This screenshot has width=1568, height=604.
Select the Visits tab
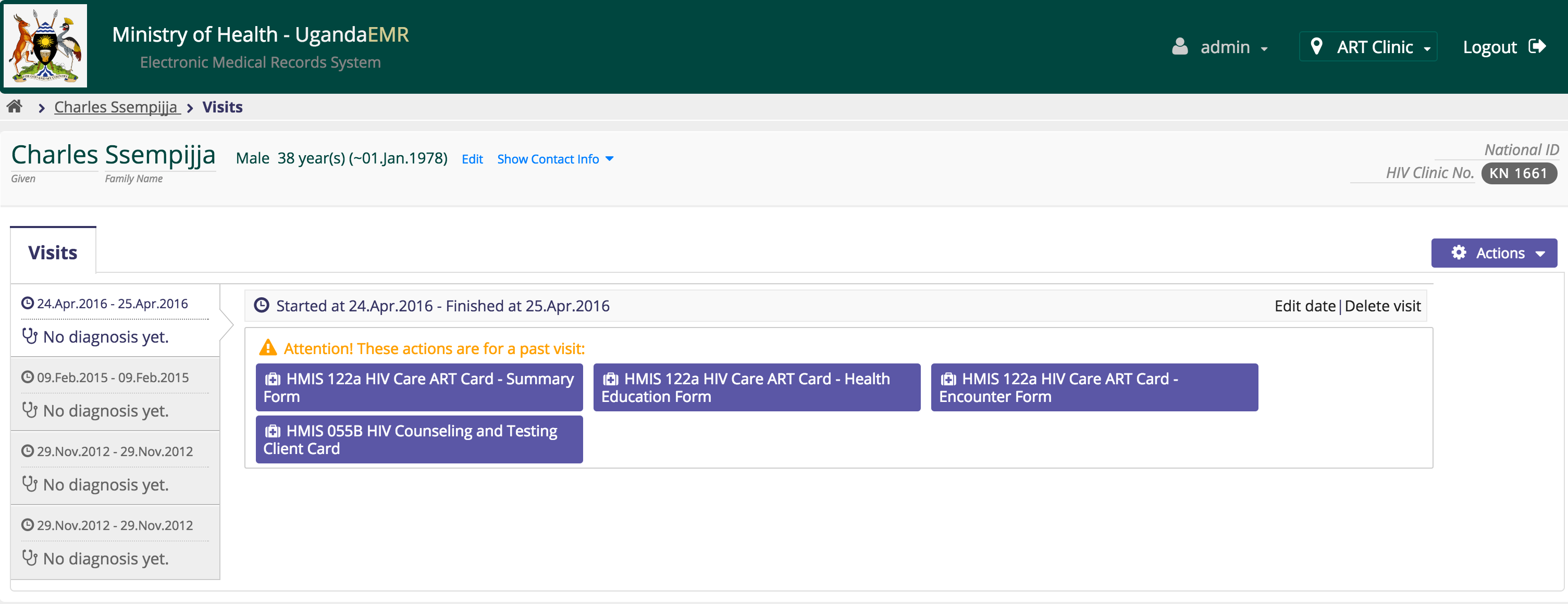point(53,253)
